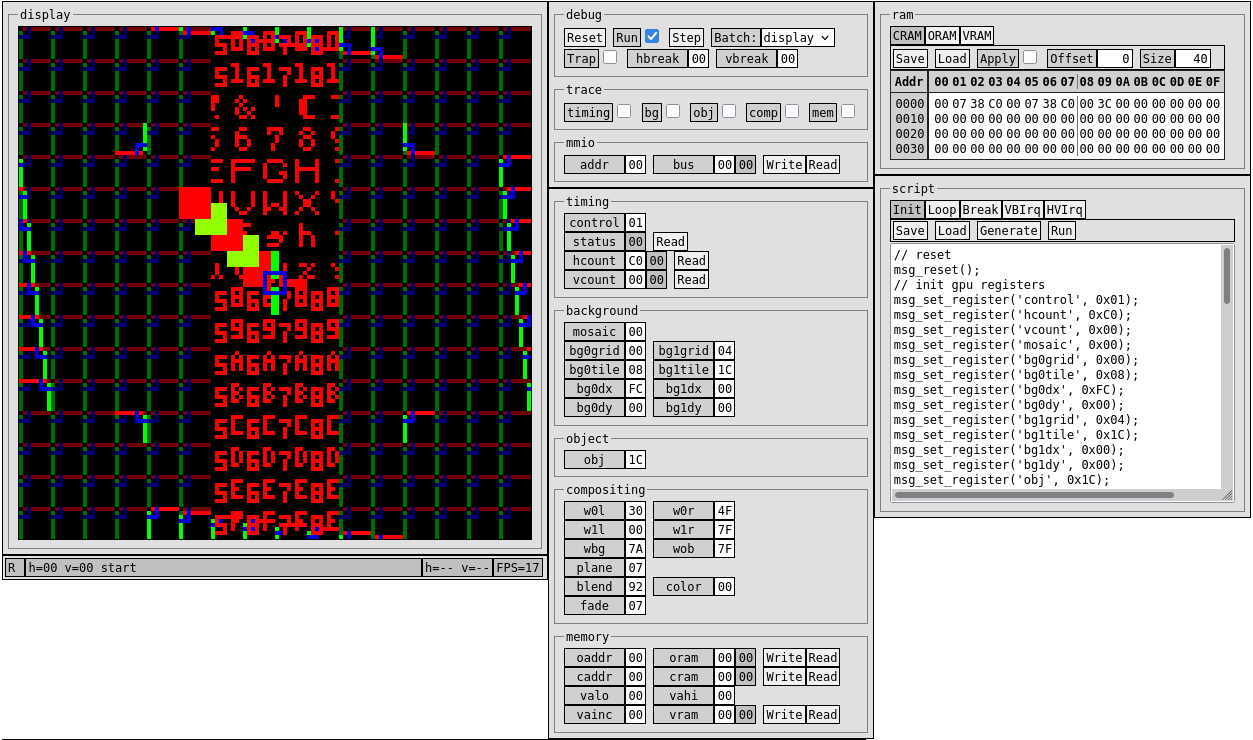Toggle the timing trace checkbox
The height and width of the screenshot is (740, 1253).
624,111
